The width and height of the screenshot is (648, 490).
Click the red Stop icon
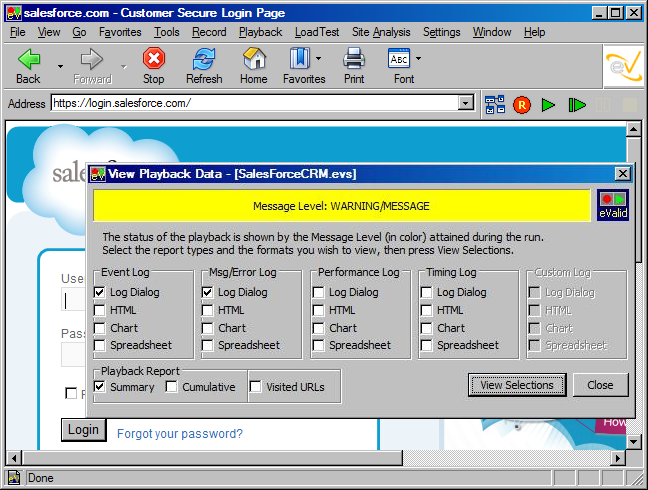[x=154, y=58]
